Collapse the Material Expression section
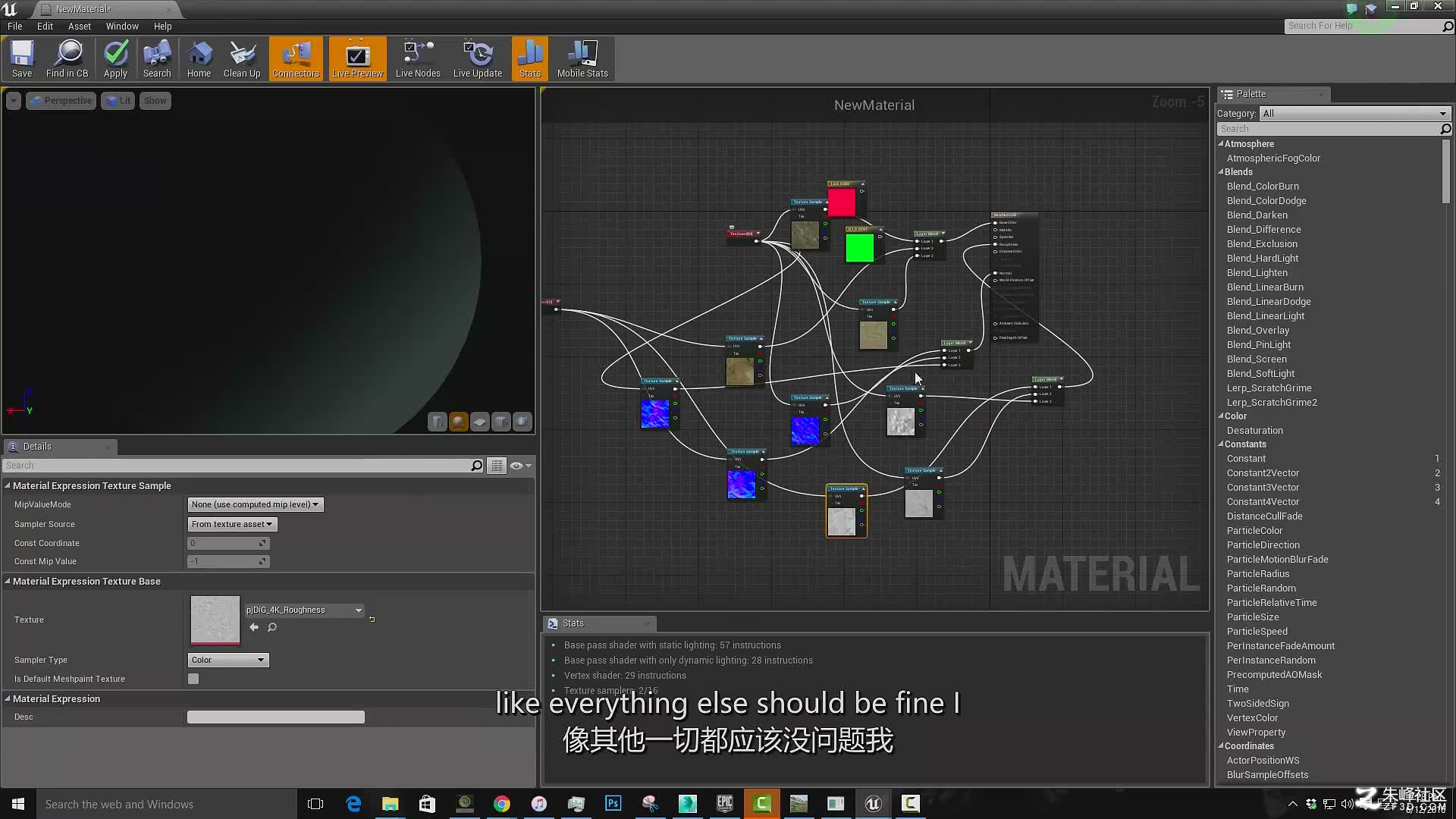Screen dimensions: 1456x819 click(x=8, y=699)
